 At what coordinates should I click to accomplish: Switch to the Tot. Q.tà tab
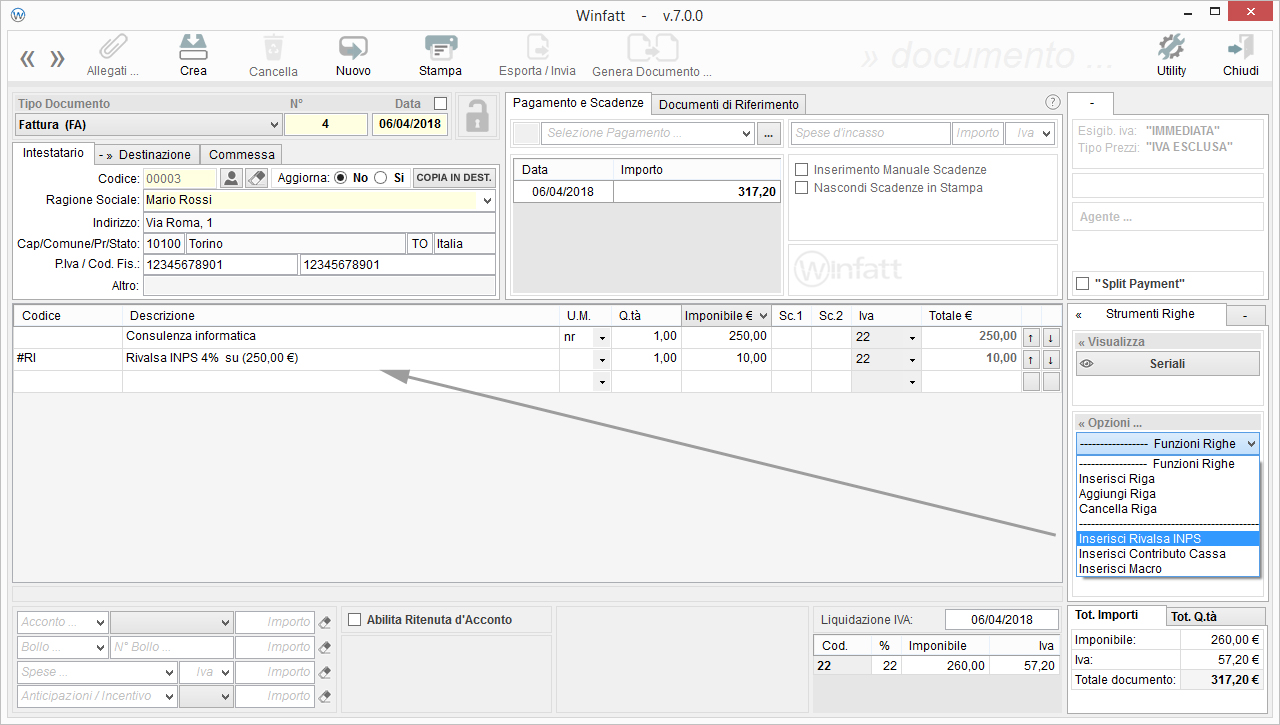[1216, 617]
